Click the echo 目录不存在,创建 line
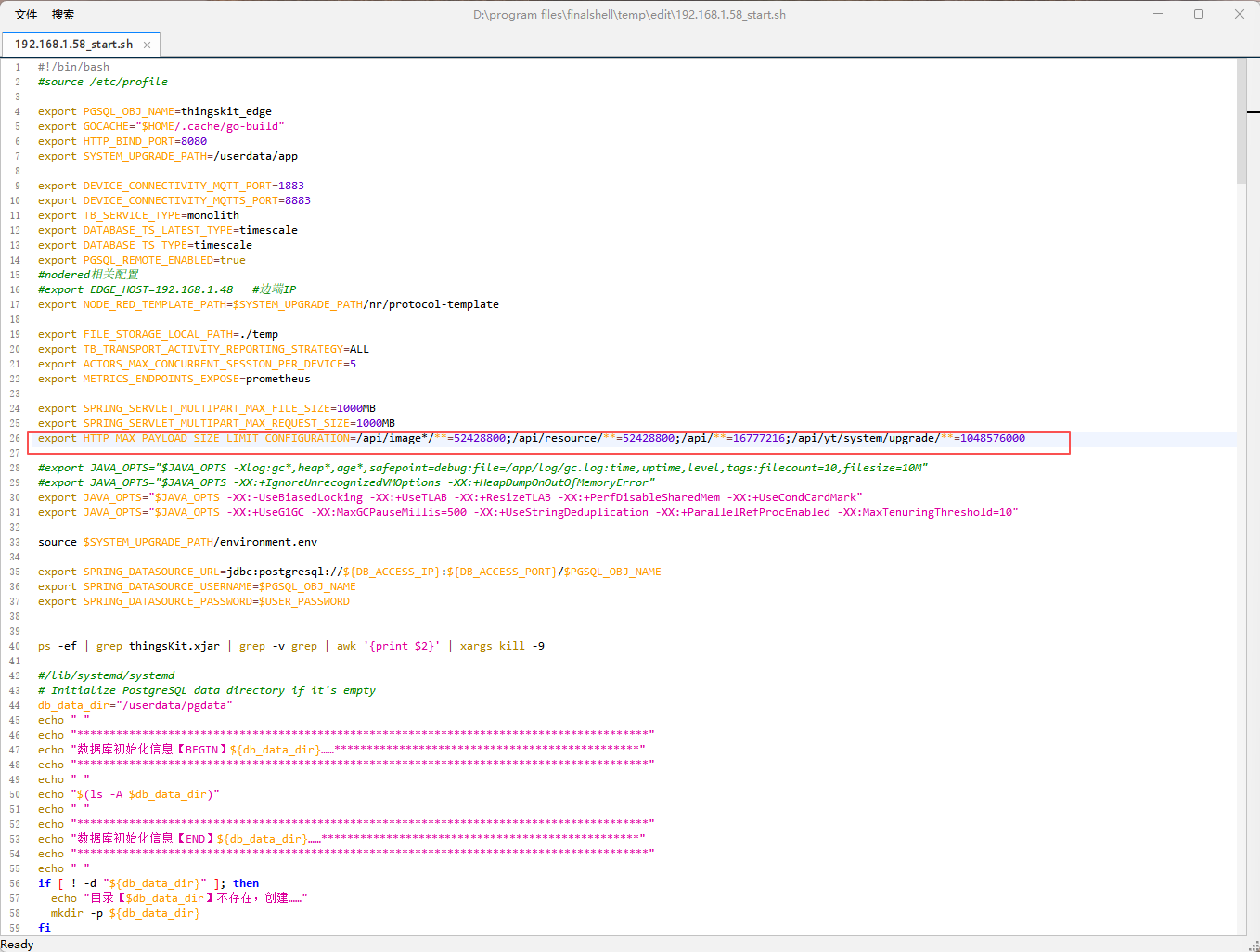Viewport: 1260px width, 952px height. [179, 898]
